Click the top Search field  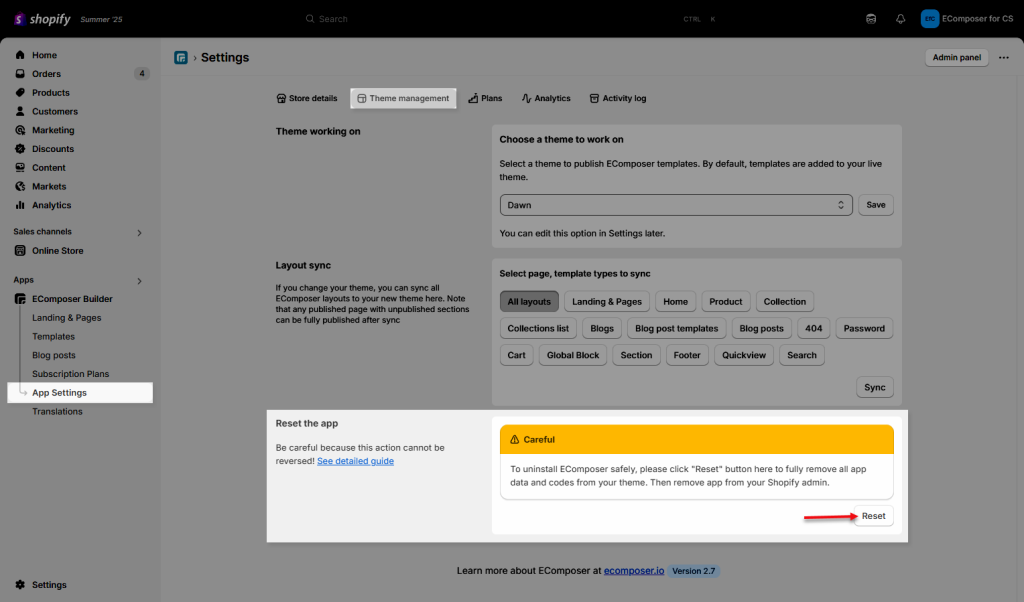pos(511,19)
